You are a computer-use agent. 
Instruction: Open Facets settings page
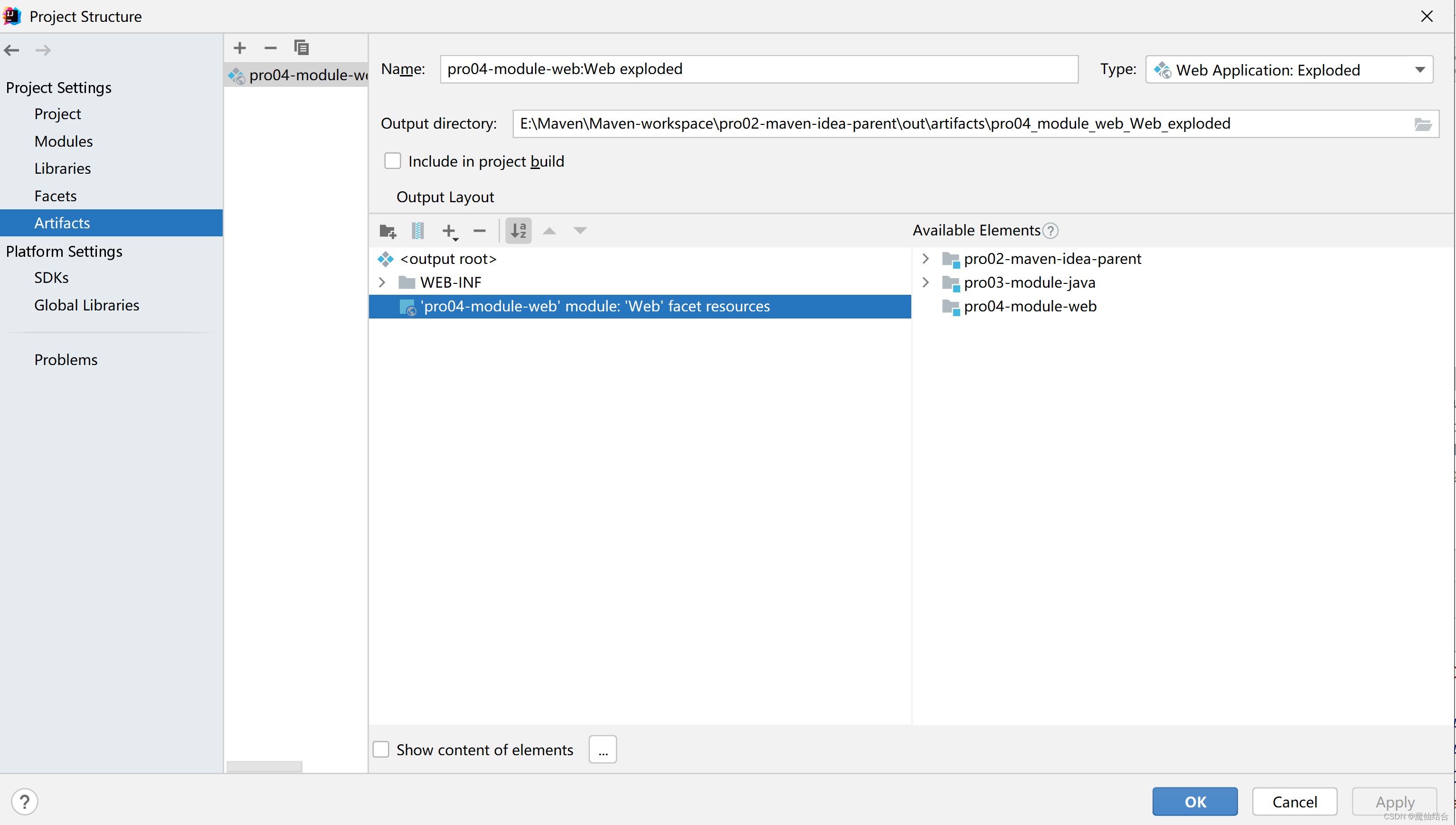coord(55,196)
